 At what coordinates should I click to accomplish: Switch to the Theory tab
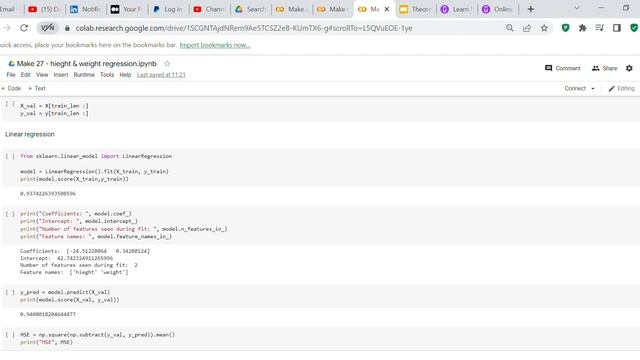(x=415, y=9)
